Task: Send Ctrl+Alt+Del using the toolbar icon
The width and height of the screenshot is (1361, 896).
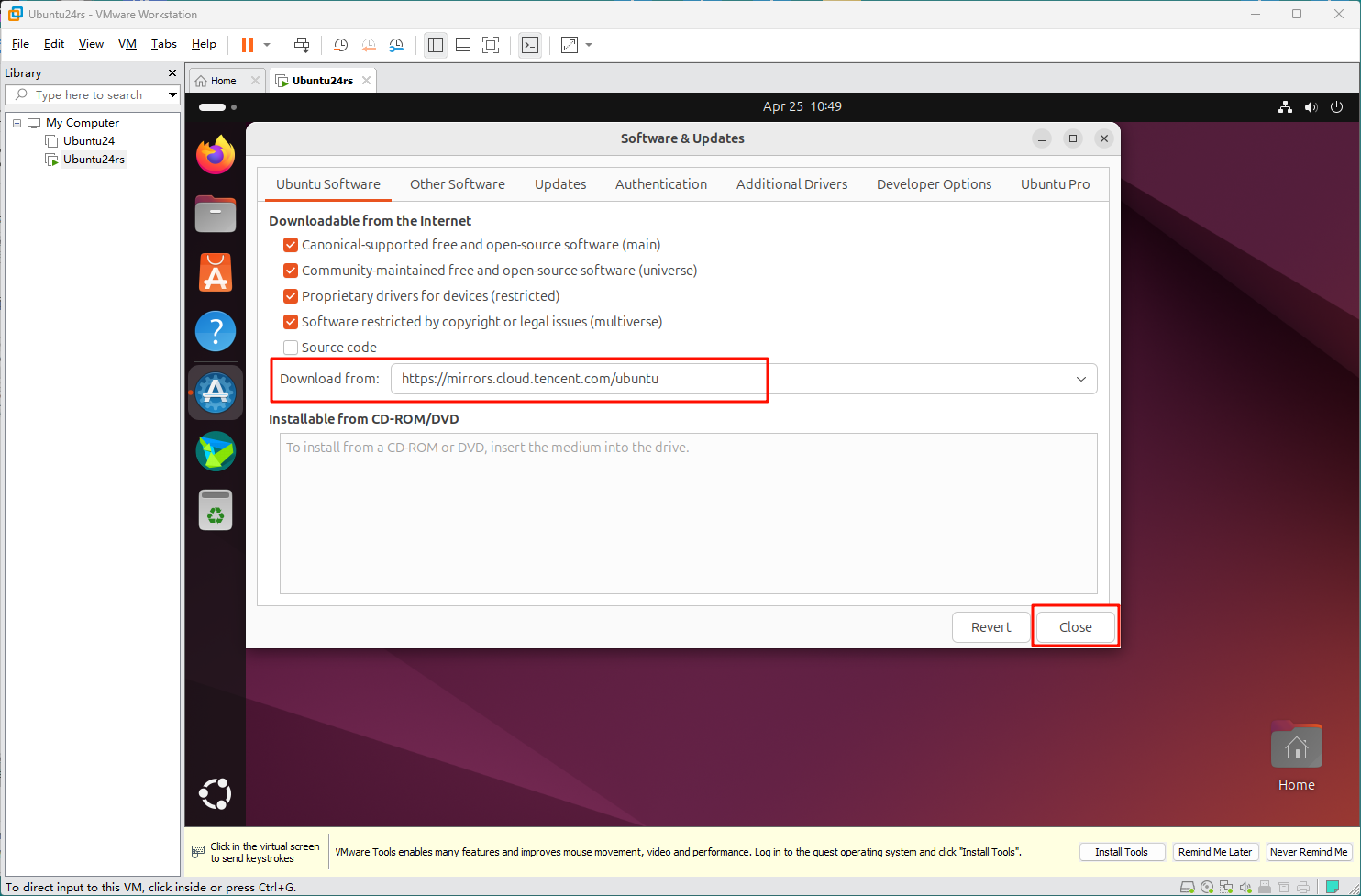Action: (x=302, y=44)
